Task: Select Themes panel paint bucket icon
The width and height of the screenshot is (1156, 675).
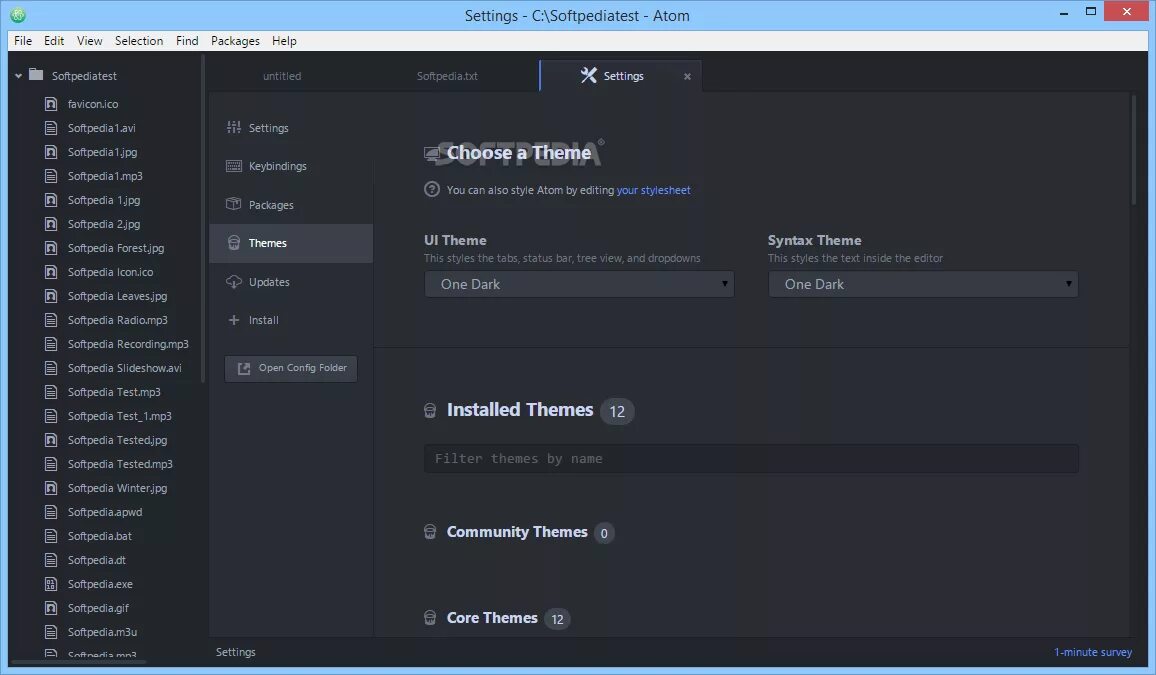Action: click(x=234, y=242)
